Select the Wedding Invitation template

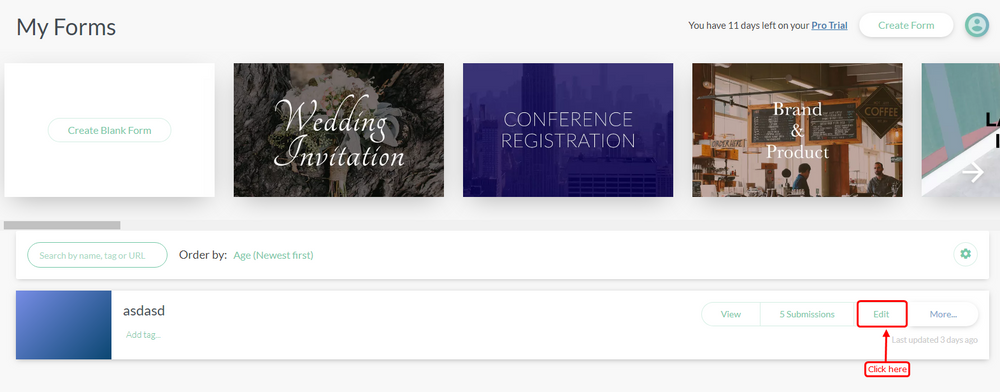pyautogui.click(x=339, y=130)
